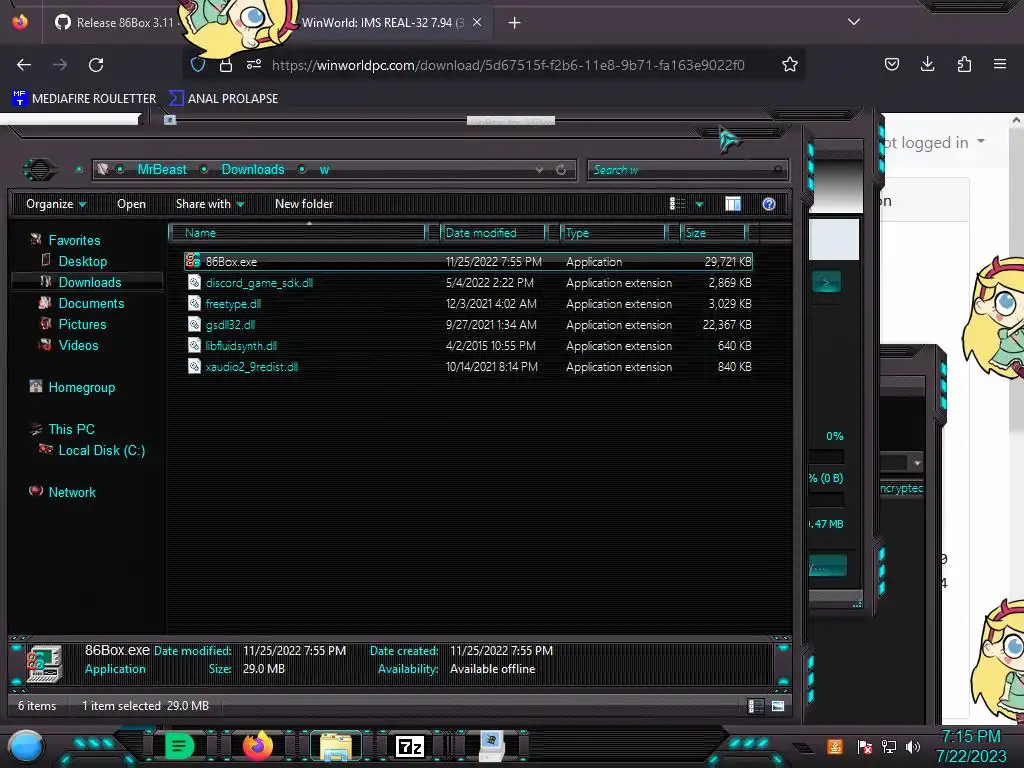
Task: Switch to WinWorld IMS REAL-32 tab
Action: 382,23
